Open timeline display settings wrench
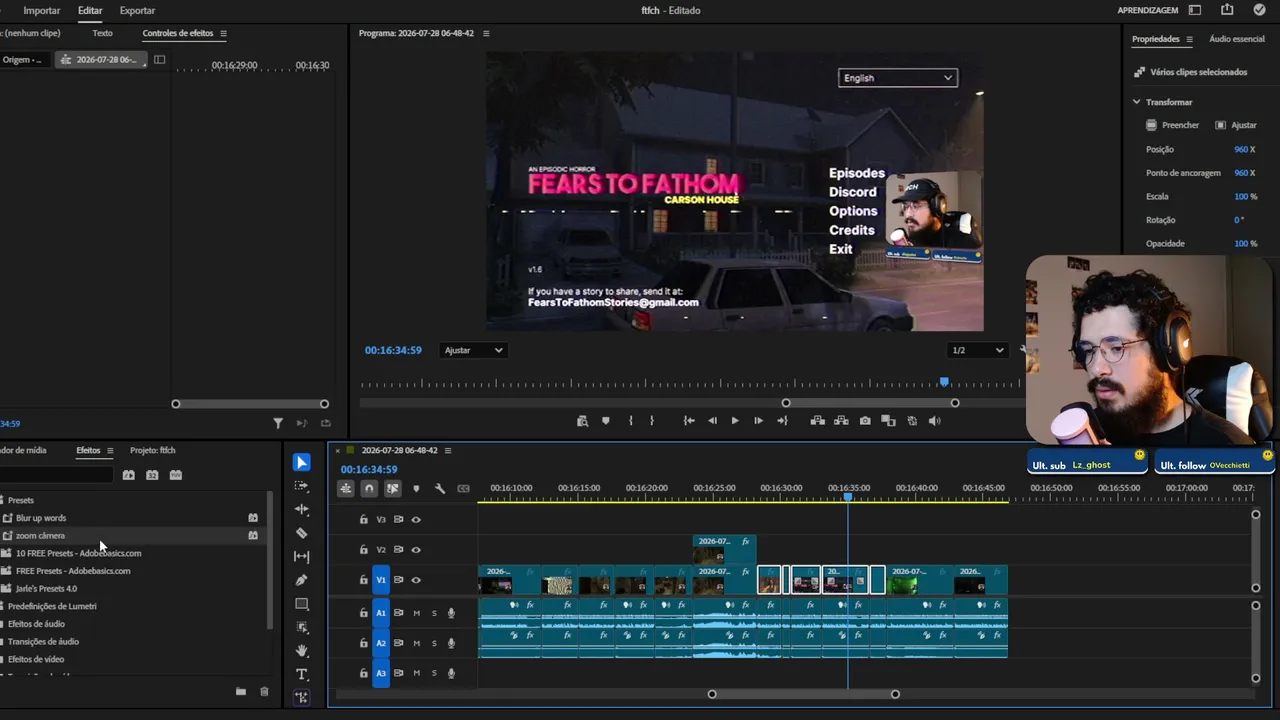The image size is (1280, 720). [x=440, y=489]
